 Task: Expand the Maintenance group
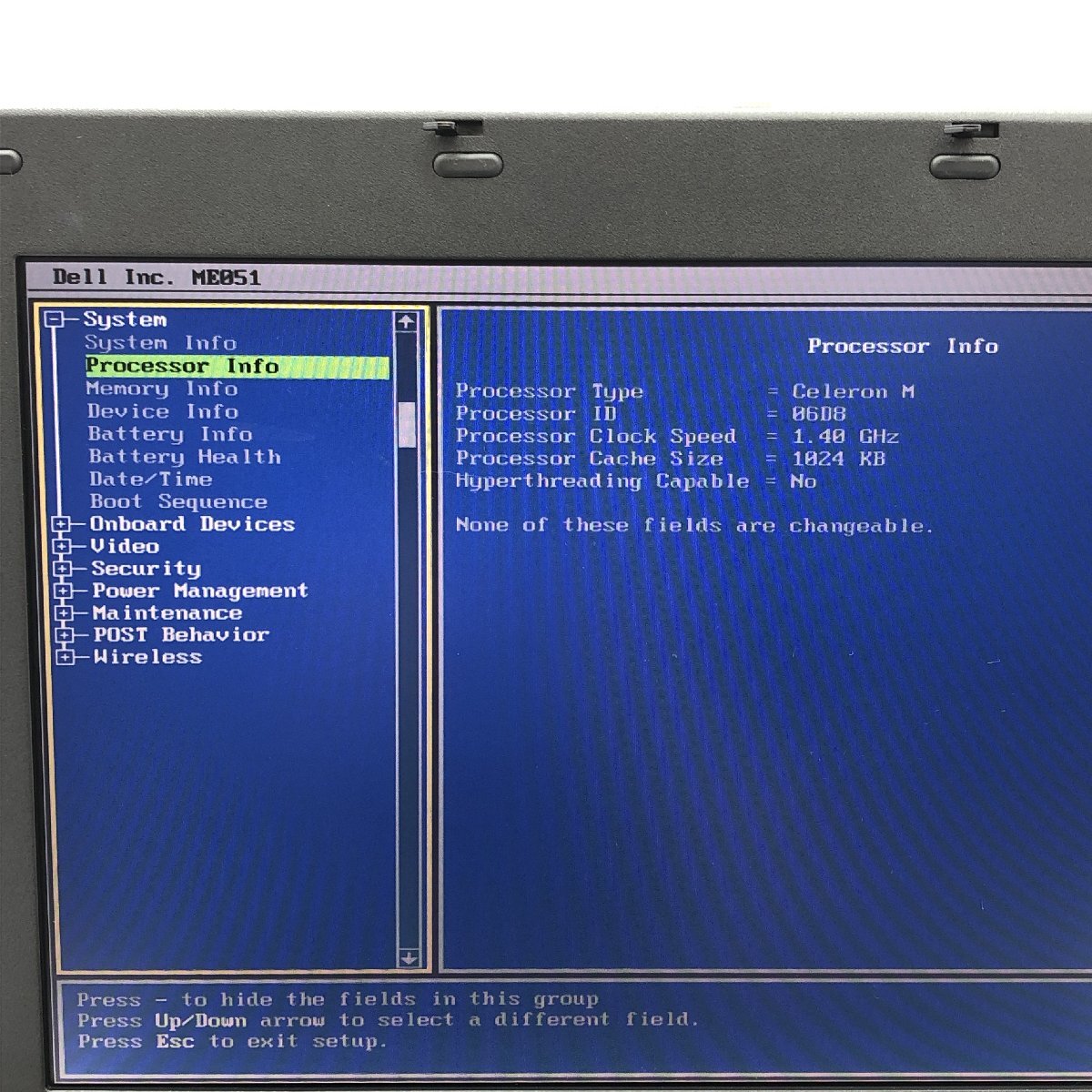63,613
